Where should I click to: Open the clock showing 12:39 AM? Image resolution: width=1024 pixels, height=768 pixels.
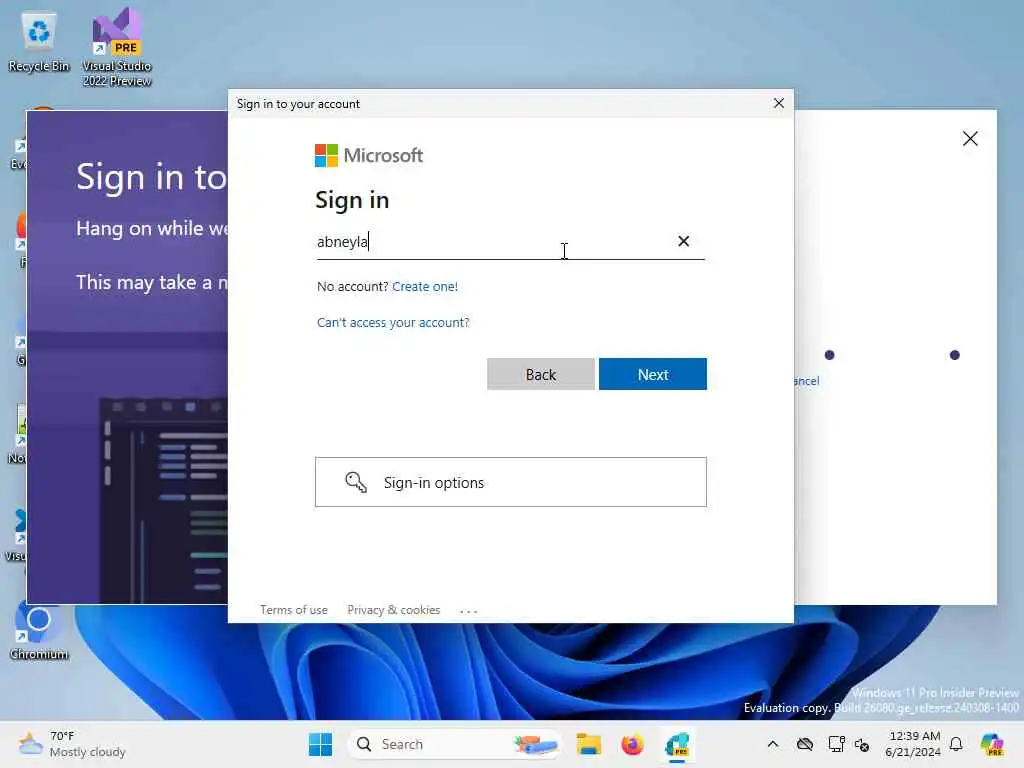(914, 744)
